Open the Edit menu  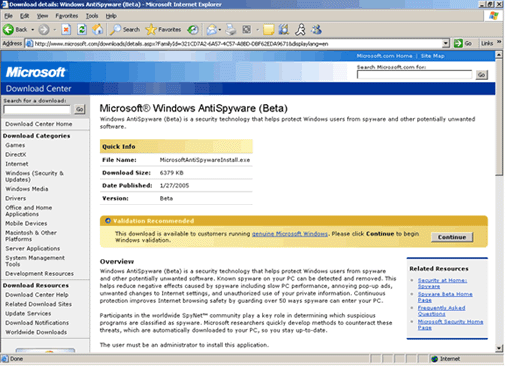24,16
